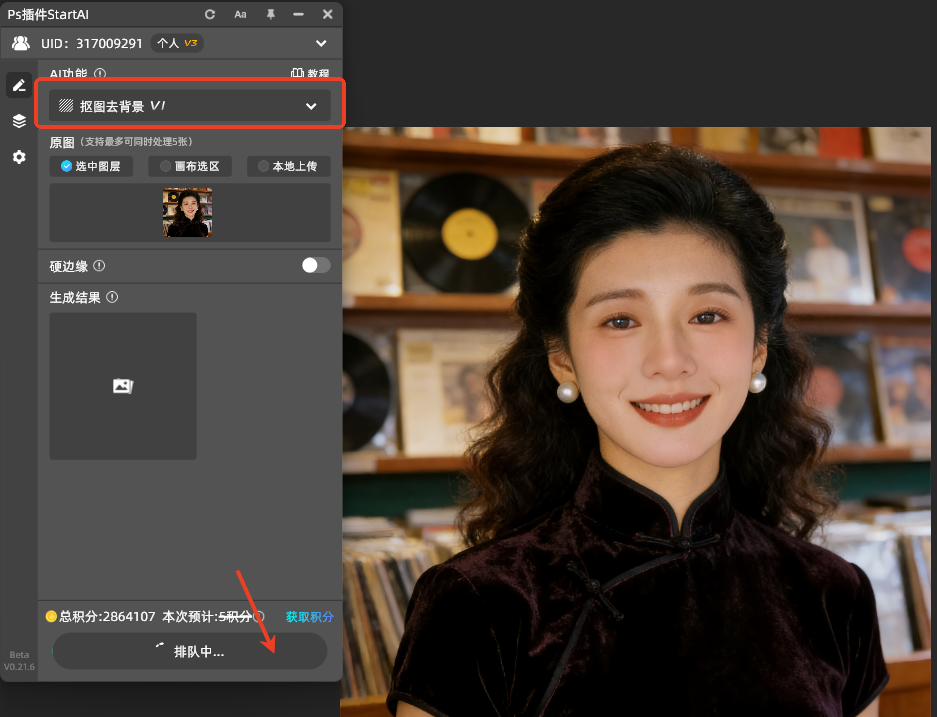Select the pencil edit tool in sidebar
This screenshot has height=717, width=937.
coord(18,85)
